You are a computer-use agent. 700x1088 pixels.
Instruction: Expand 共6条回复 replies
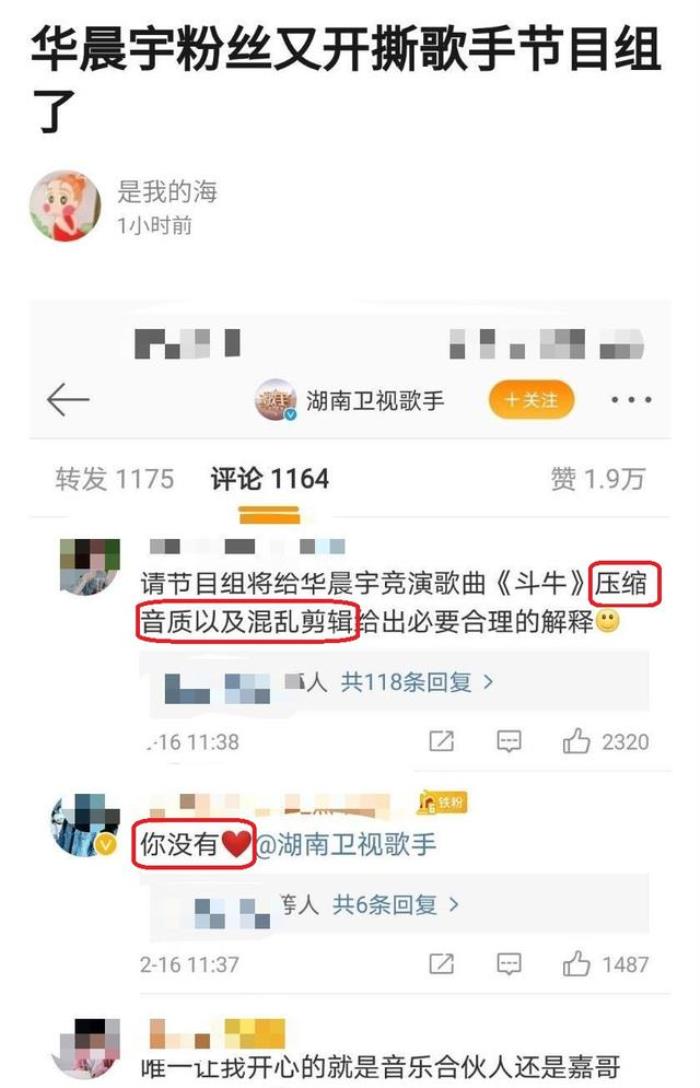click(395, 904)
